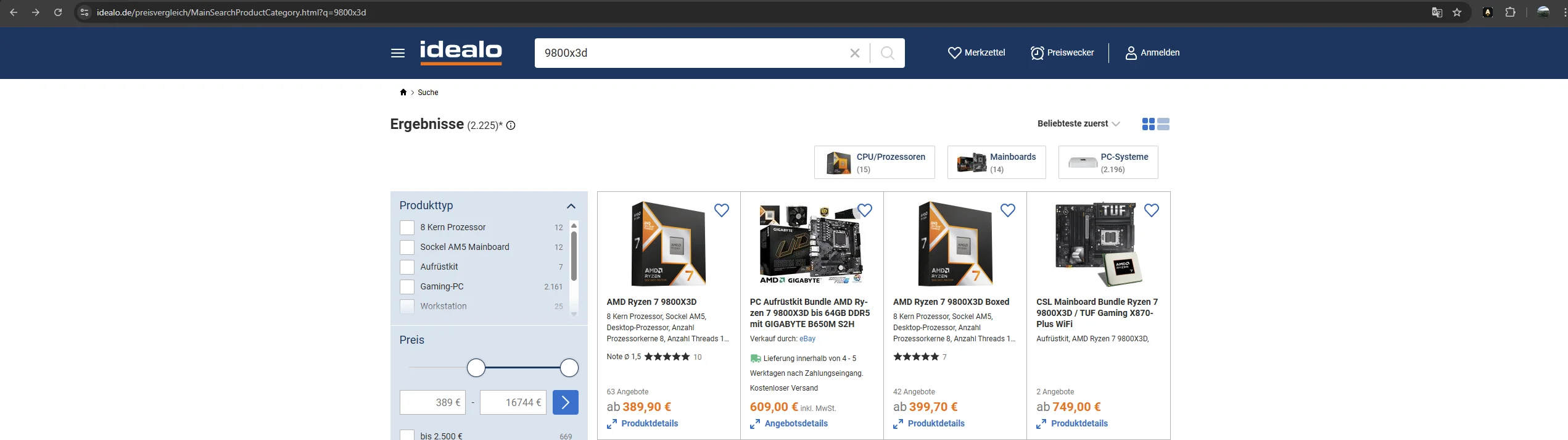The image size is (1568, 440).
Task: Switch to list view layout
Action: pyautogui.click(x=1163, y=124)
